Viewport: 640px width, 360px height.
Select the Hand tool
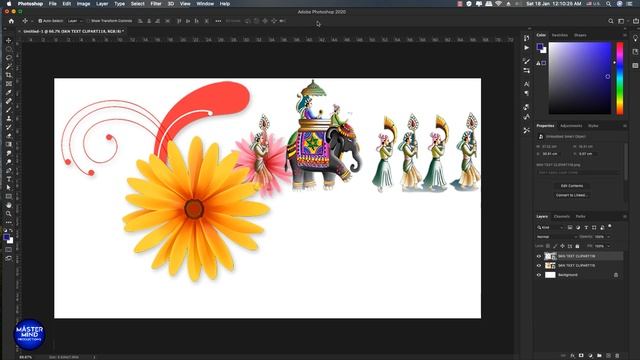(x=9, y=205)
